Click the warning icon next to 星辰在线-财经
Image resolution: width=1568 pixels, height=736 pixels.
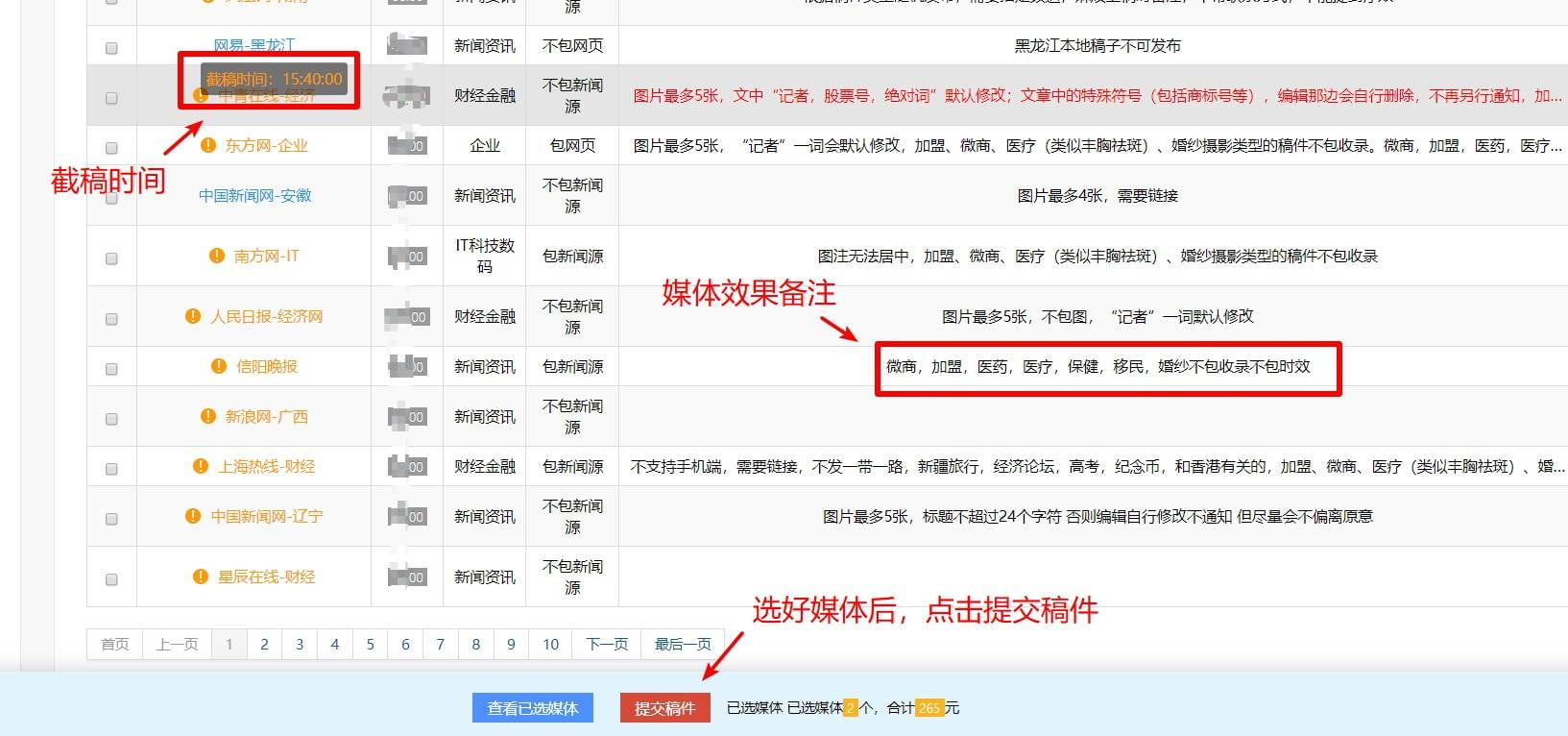(201, 577)
